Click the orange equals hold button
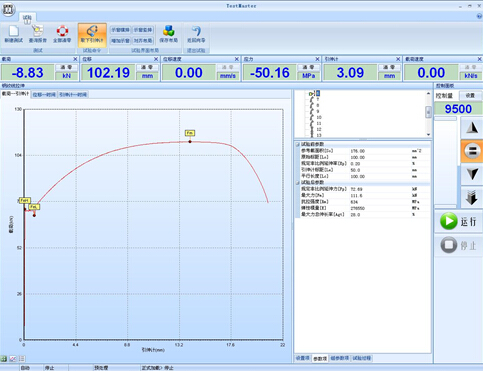The width and height of the screenshot is (483, 371). coord(472,151)
